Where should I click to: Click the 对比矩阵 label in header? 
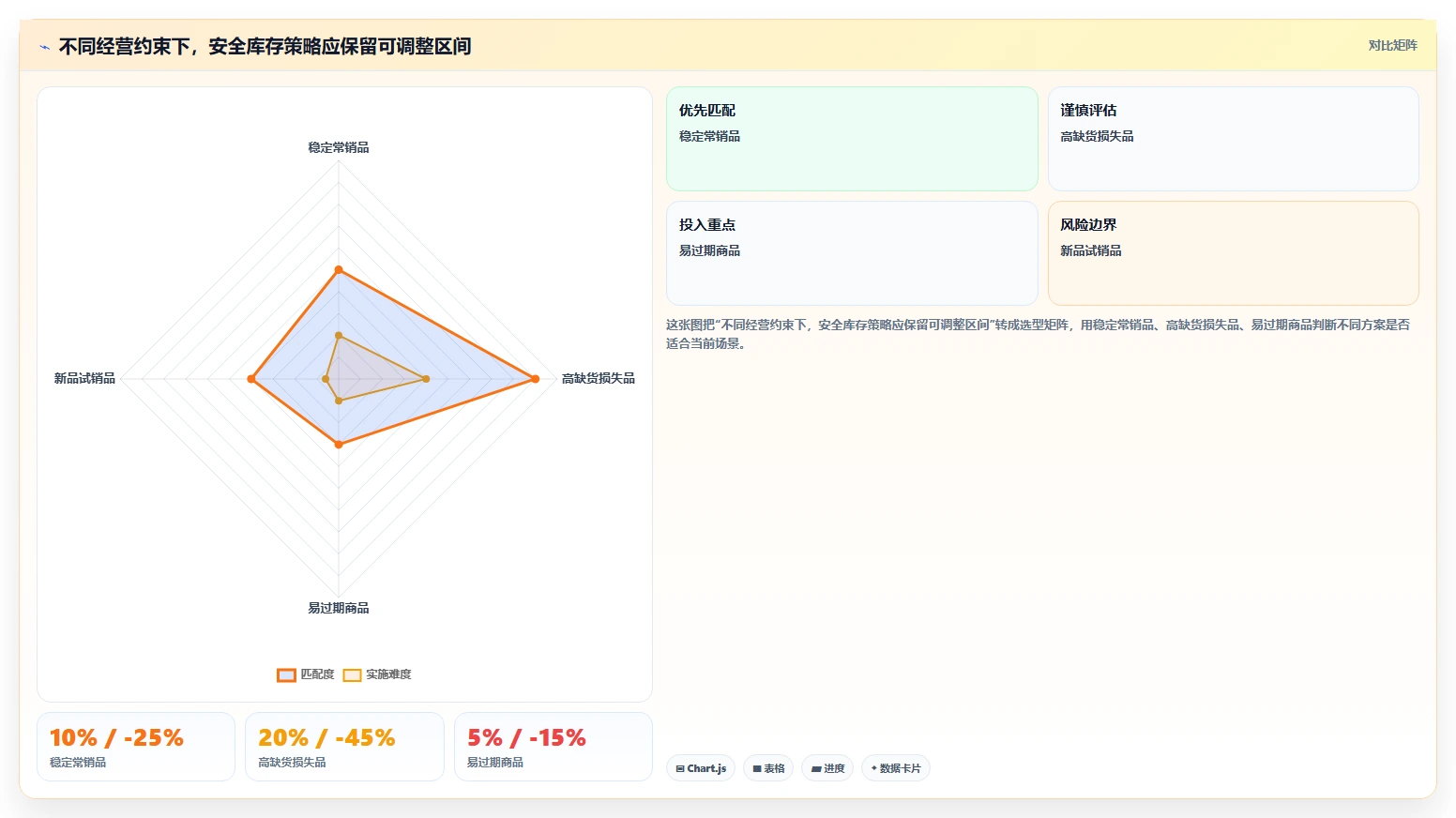tap(1392, 46)
